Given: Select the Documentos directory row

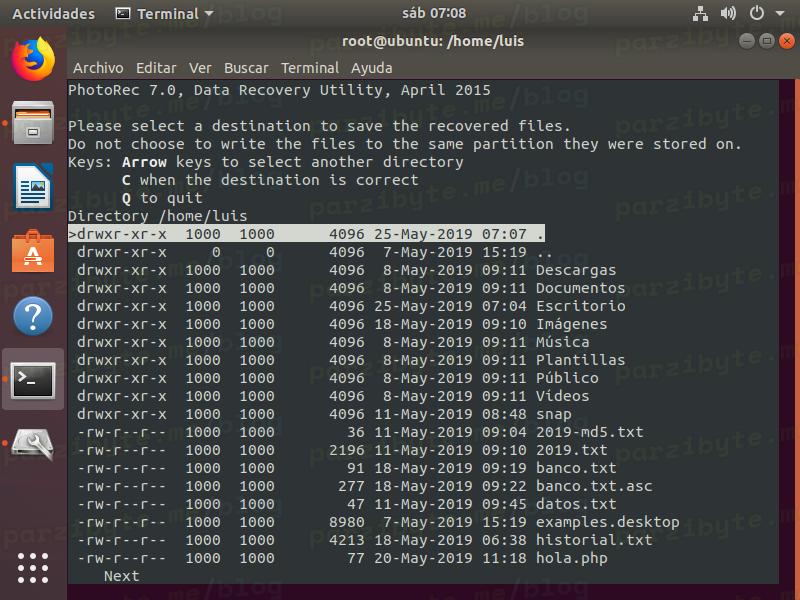Looking at the screenshot, I should [x=351, y=288].
